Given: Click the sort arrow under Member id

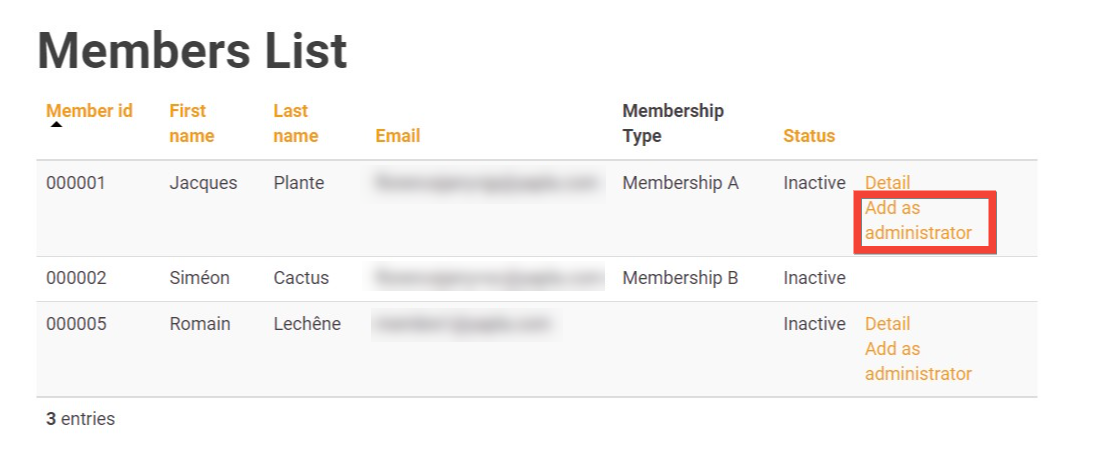Looking at the screenshot, I should [57, 125].
